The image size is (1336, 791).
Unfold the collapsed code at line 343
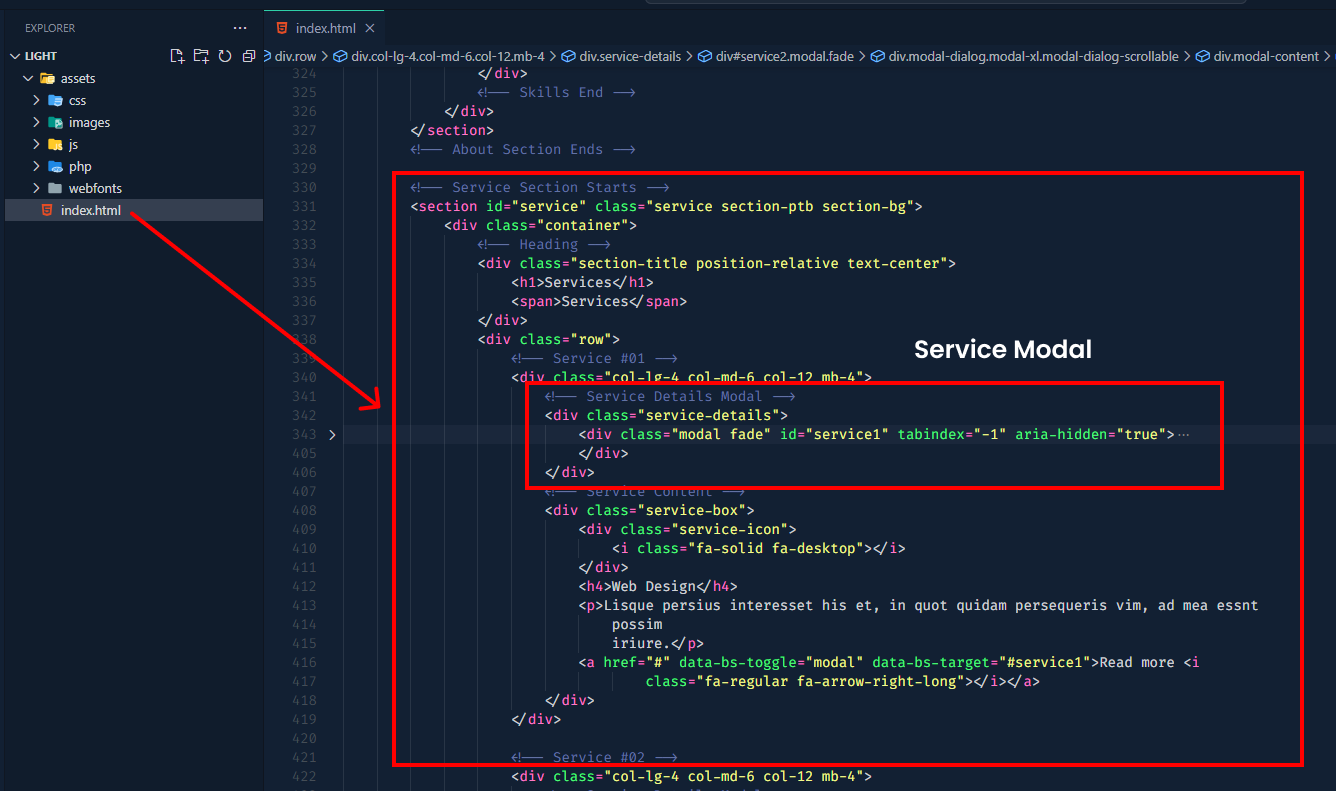332,435
